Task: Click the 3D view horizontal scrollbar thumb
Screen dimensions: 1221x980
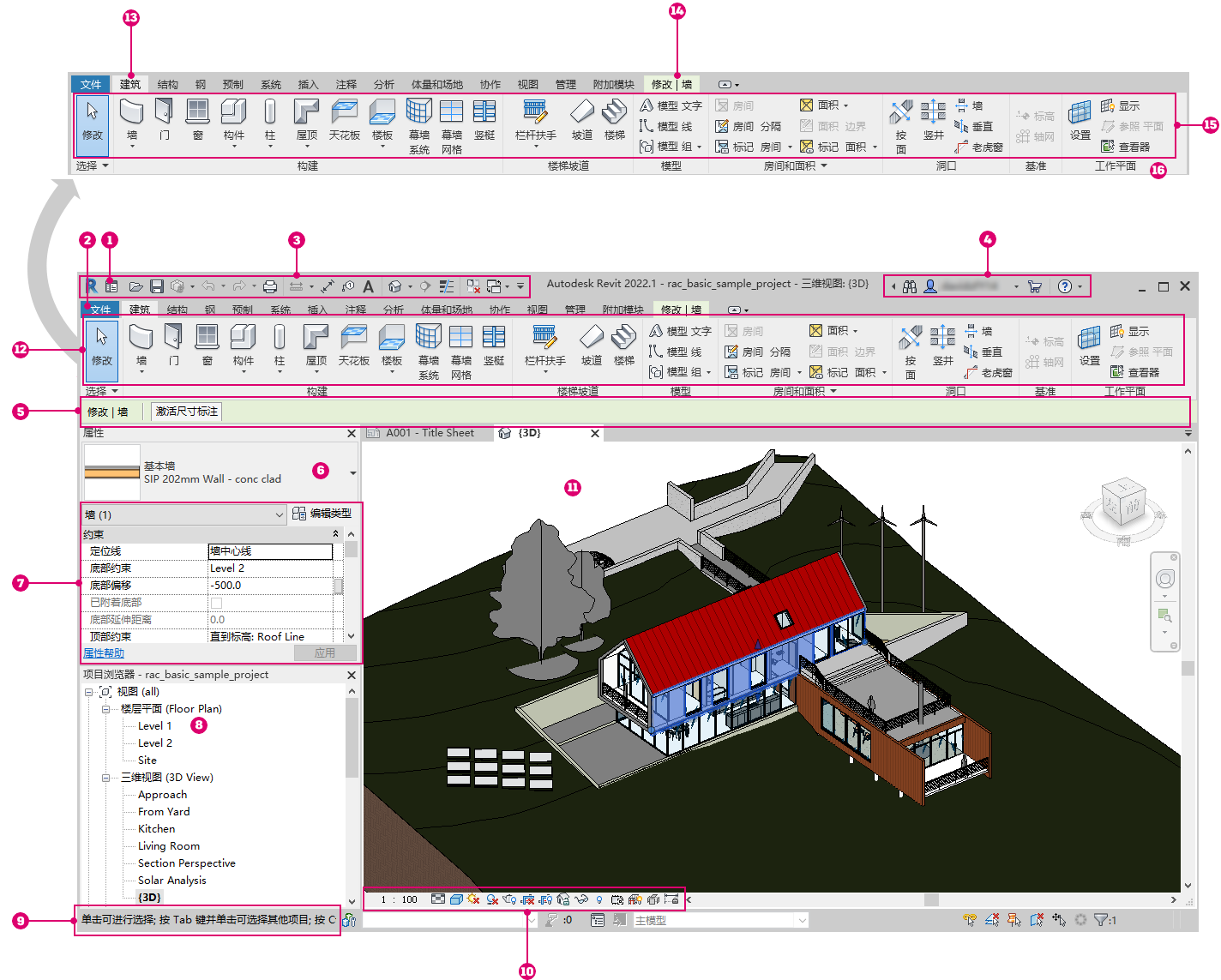Action: point(931,899)
